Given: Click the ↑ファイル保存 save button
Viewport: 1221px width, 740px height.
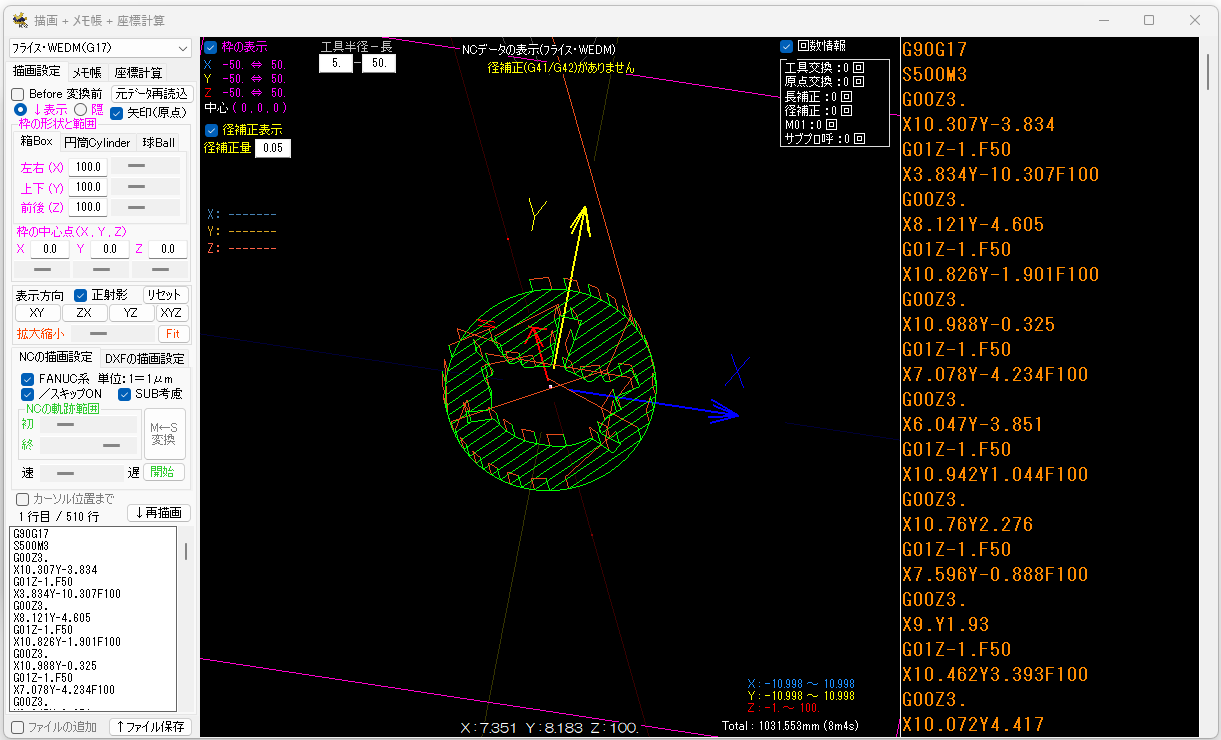Looking at the screenshot, I should 151,727.
